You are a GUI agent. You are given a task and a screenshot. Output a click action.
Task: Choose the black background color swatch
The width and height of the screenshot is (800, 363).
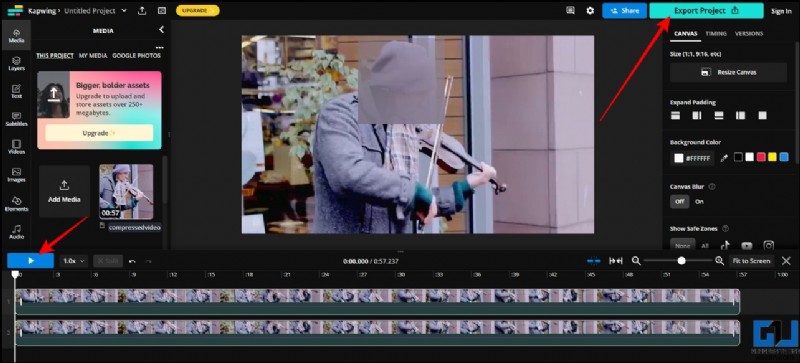(x=738, y=158)
